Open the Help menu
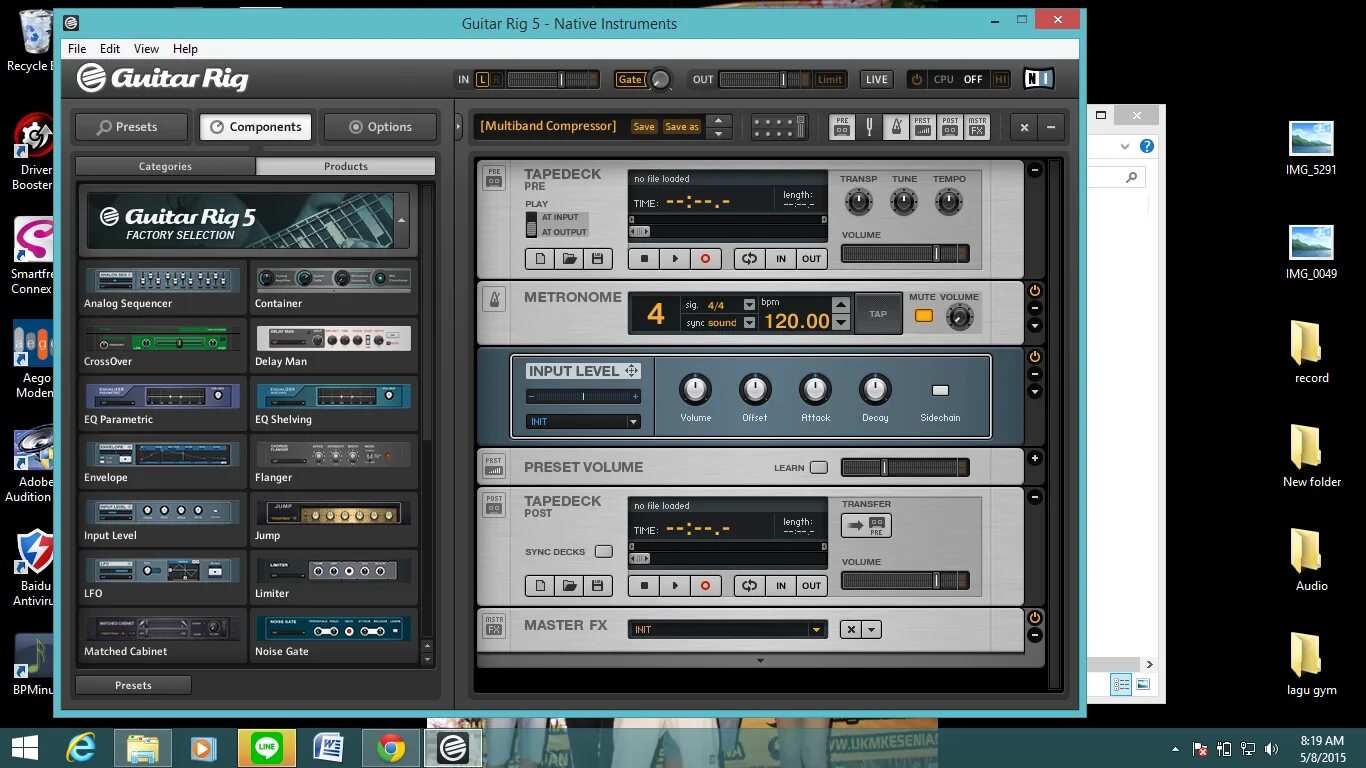The width and height of the screenshot is (1366, 768). (x=185, y=48)
